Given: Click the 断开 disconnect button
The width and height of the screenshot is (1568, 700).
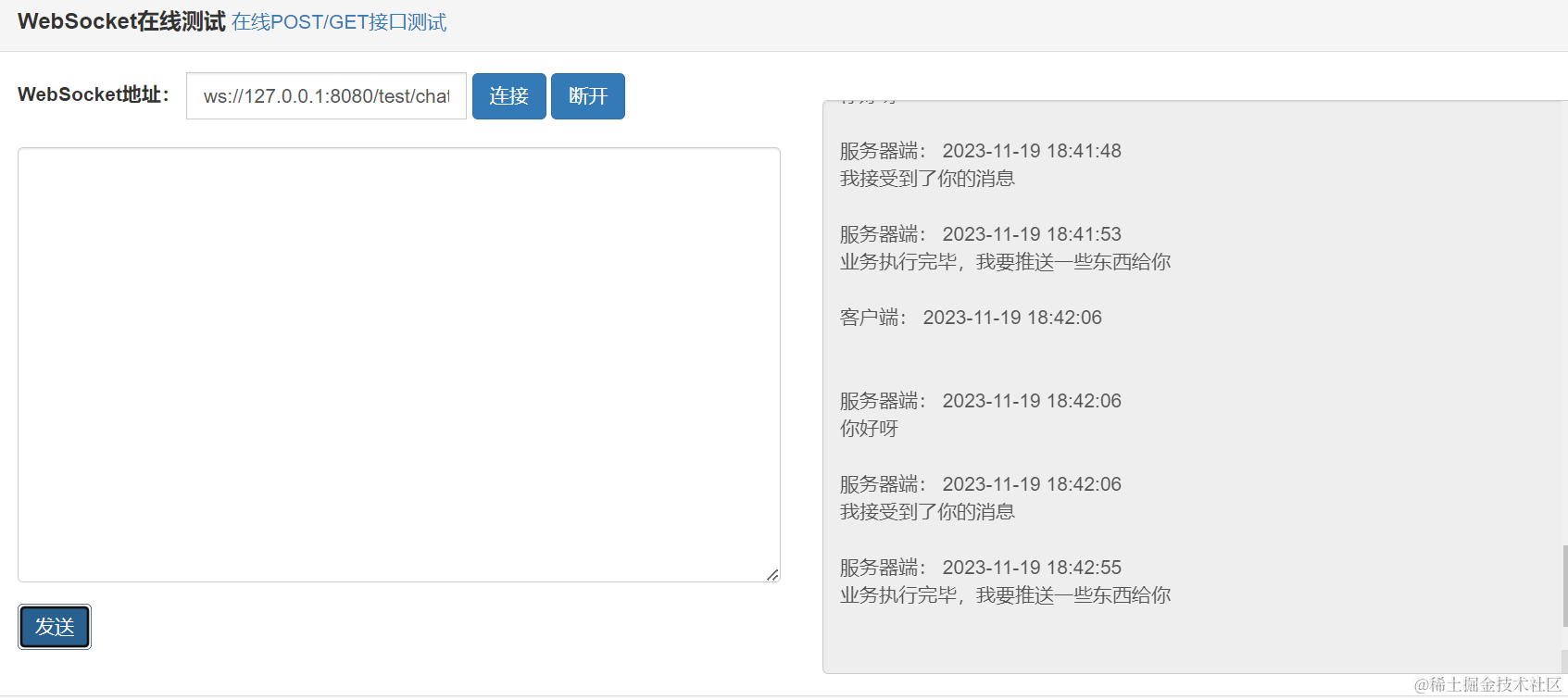Looking at the screenshot, I should [x=588, y=96].
